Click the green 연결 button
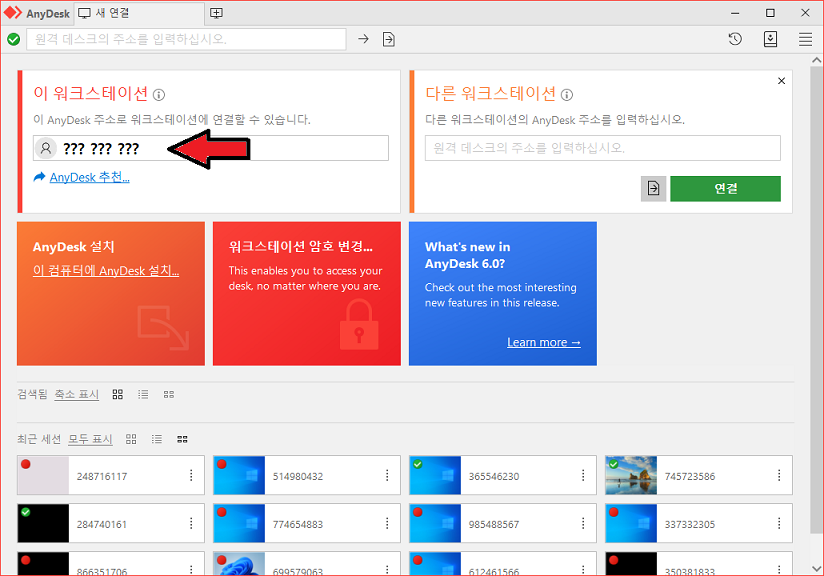Image resolution: width=824 pixels, height=576 pixels. coord(725,188)
